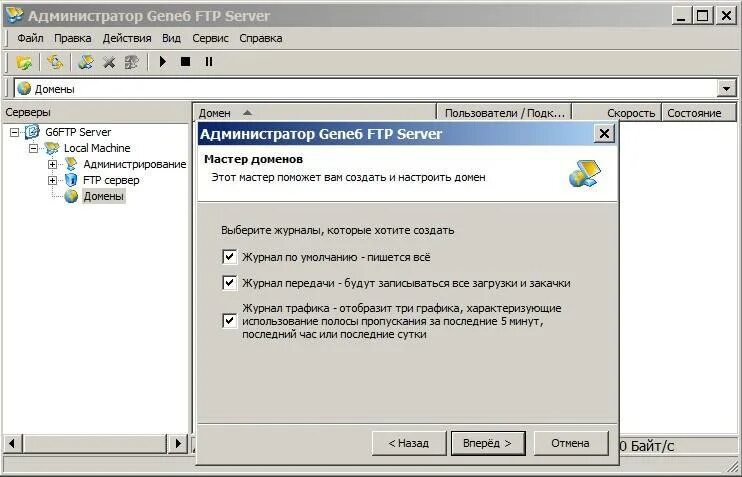Click the 'Мастер доменов' heading

click(253, 159)
